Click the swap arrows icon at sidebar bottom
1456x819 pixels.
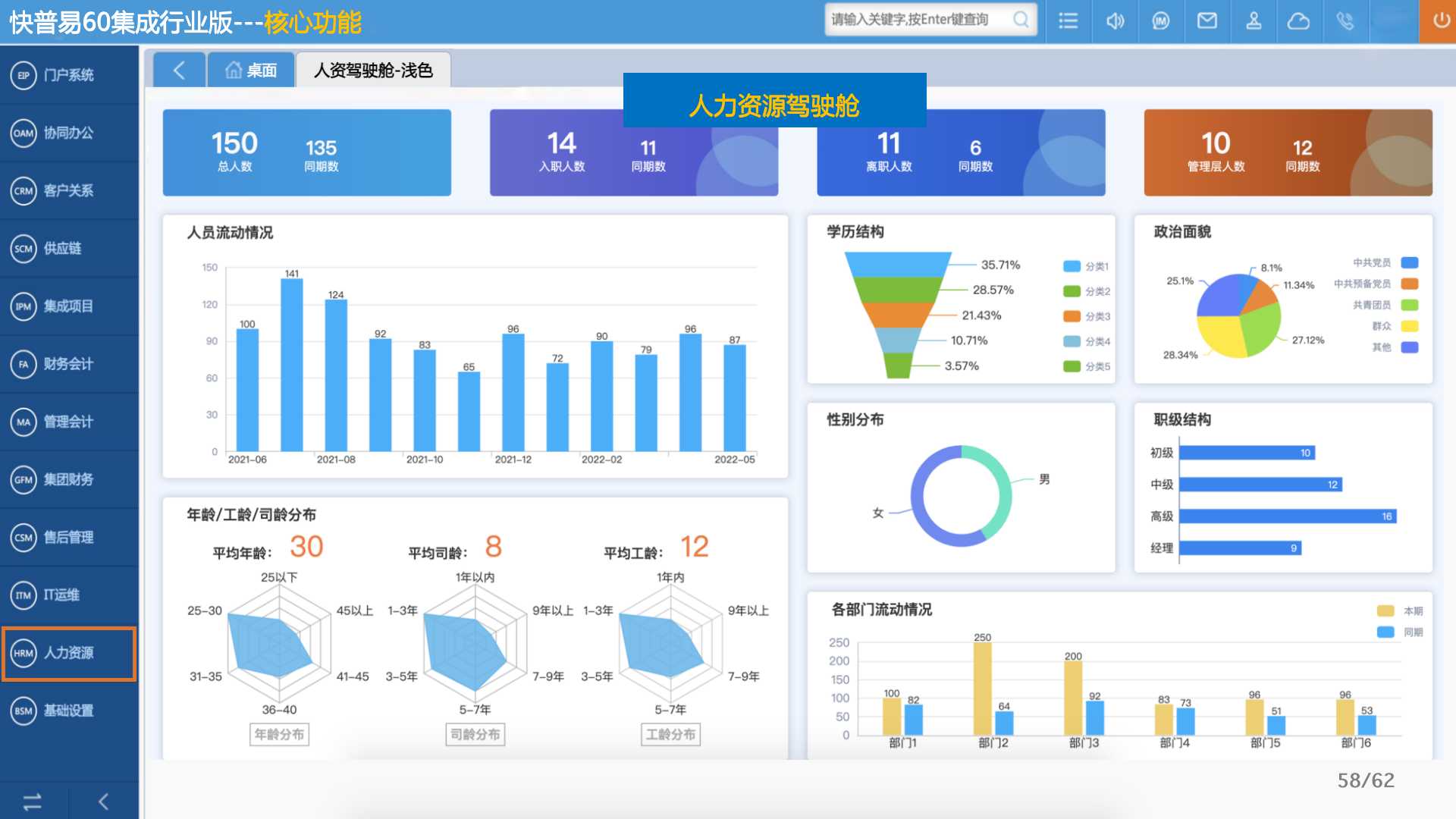[33, 802]
